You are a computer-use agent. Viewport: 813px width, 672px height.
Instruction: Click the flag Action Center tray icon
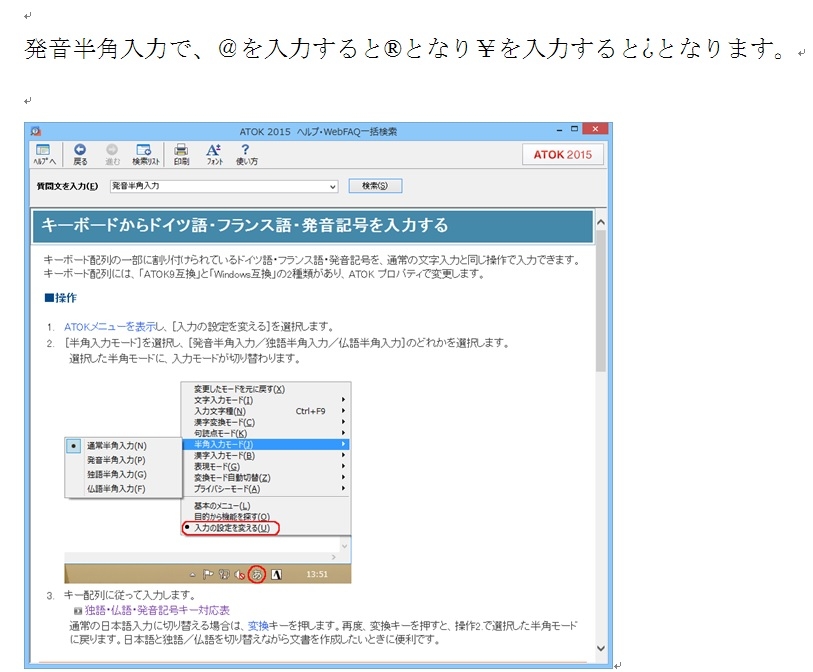[x=208, y=574]
